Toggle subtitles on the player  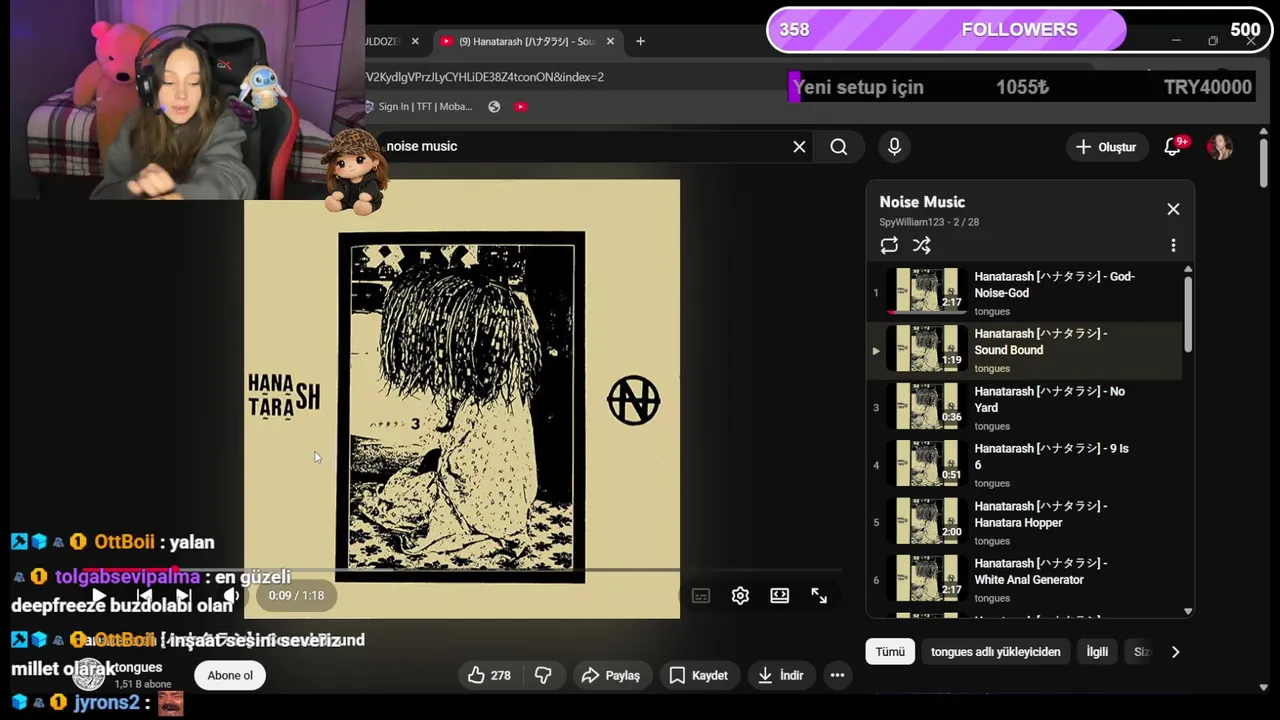click(701, 596)
